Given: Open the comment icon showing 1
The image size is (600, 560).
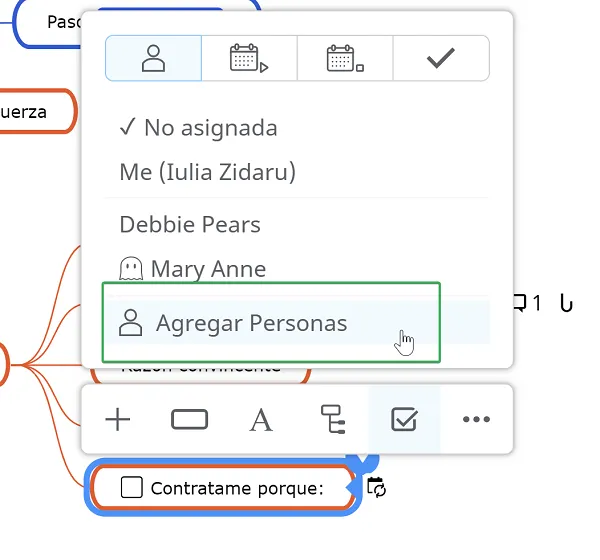Looking at the screenshot, I should (x=527, y=304).
